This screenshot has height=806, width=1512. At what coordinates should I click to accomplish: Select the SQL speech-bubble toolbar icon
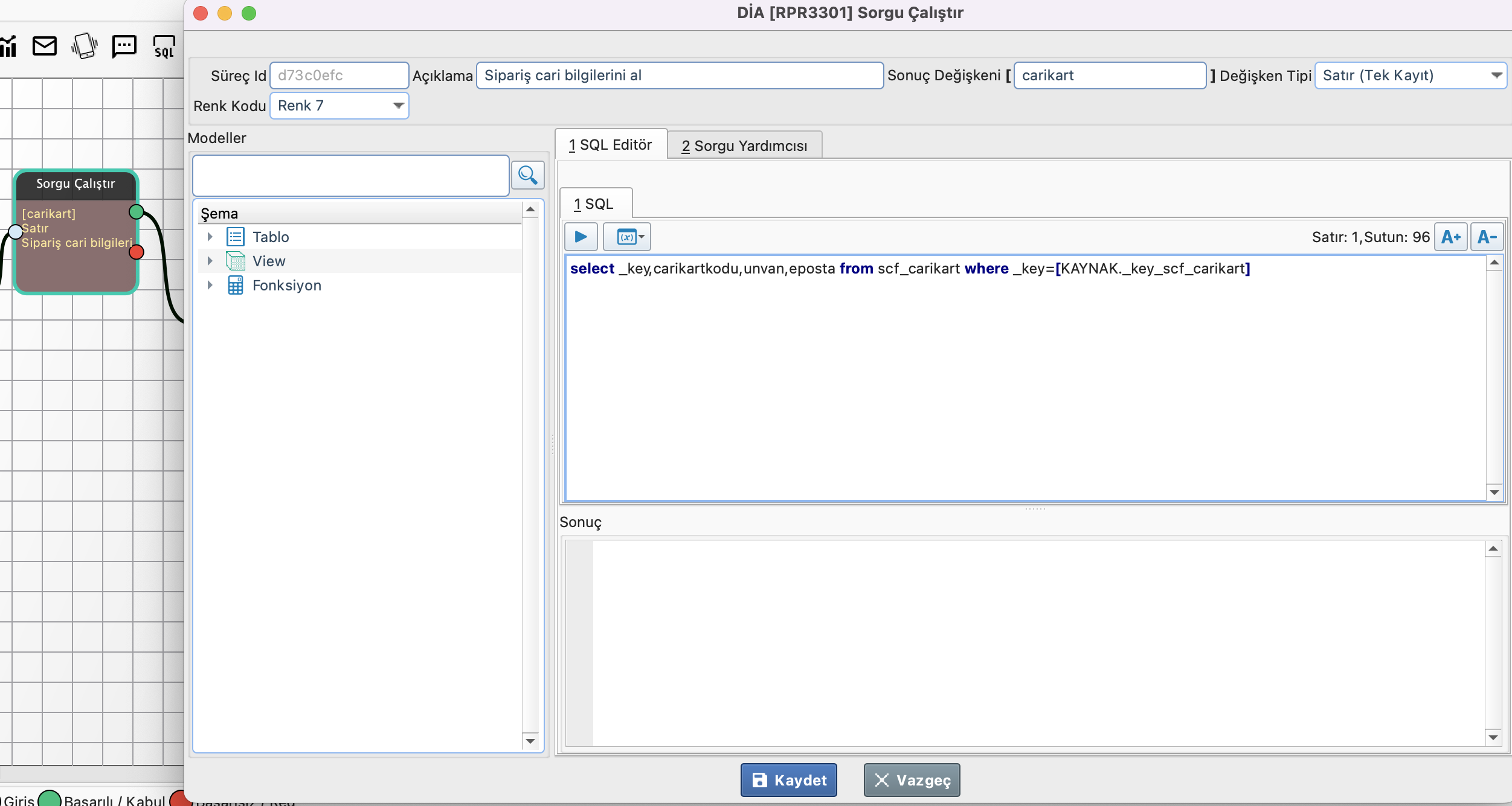coord(164,46)
